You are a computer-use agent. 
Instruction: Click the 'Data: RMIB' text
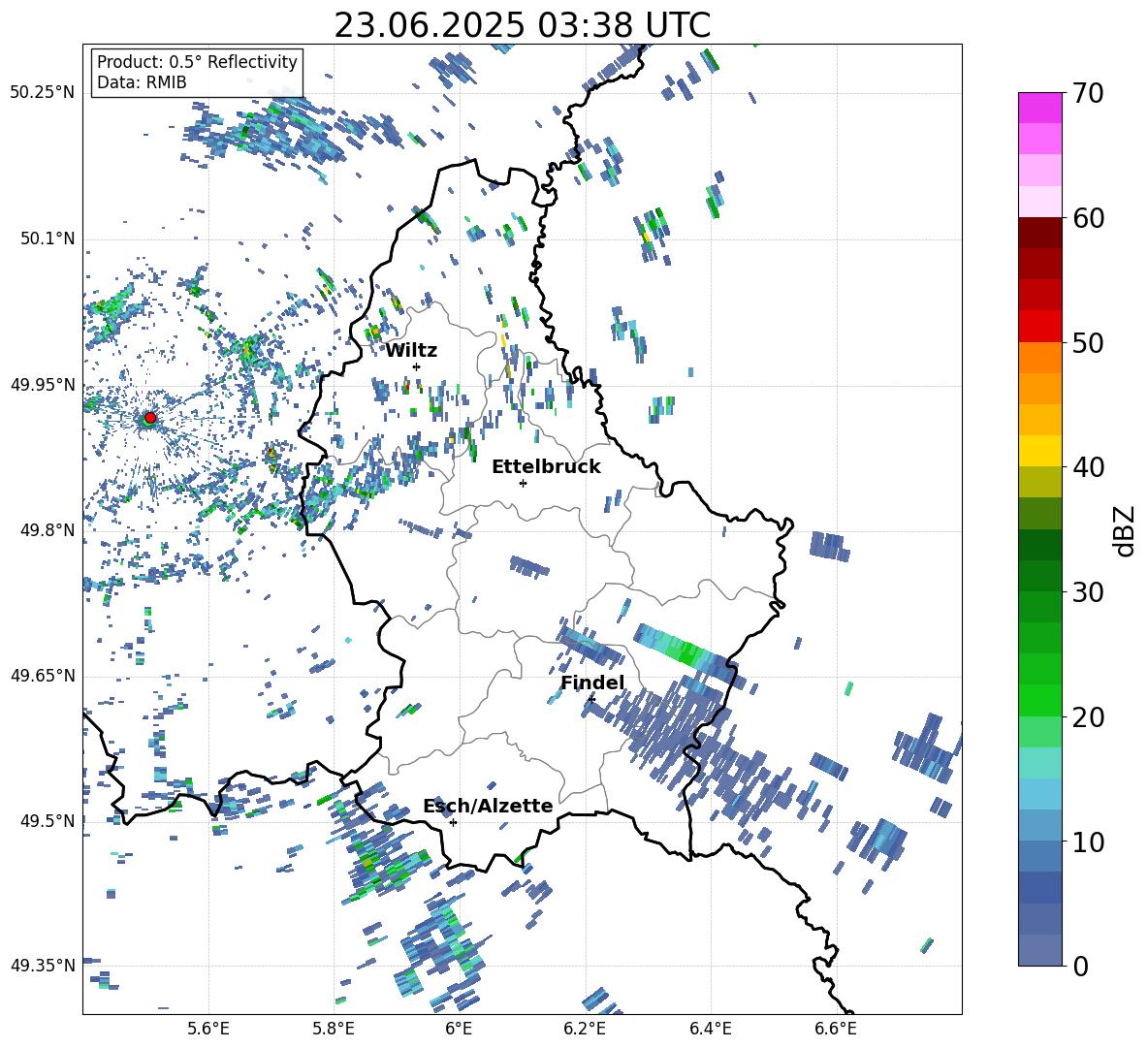[x=142, y=82]
